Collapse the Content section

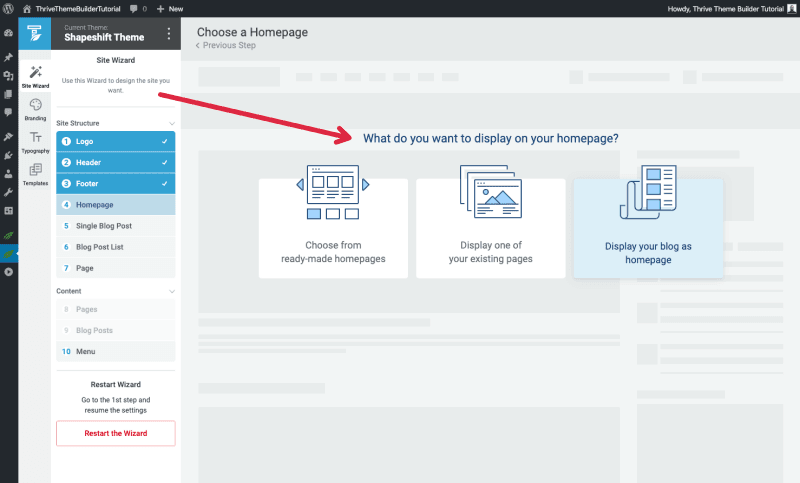tap(171, 291)
